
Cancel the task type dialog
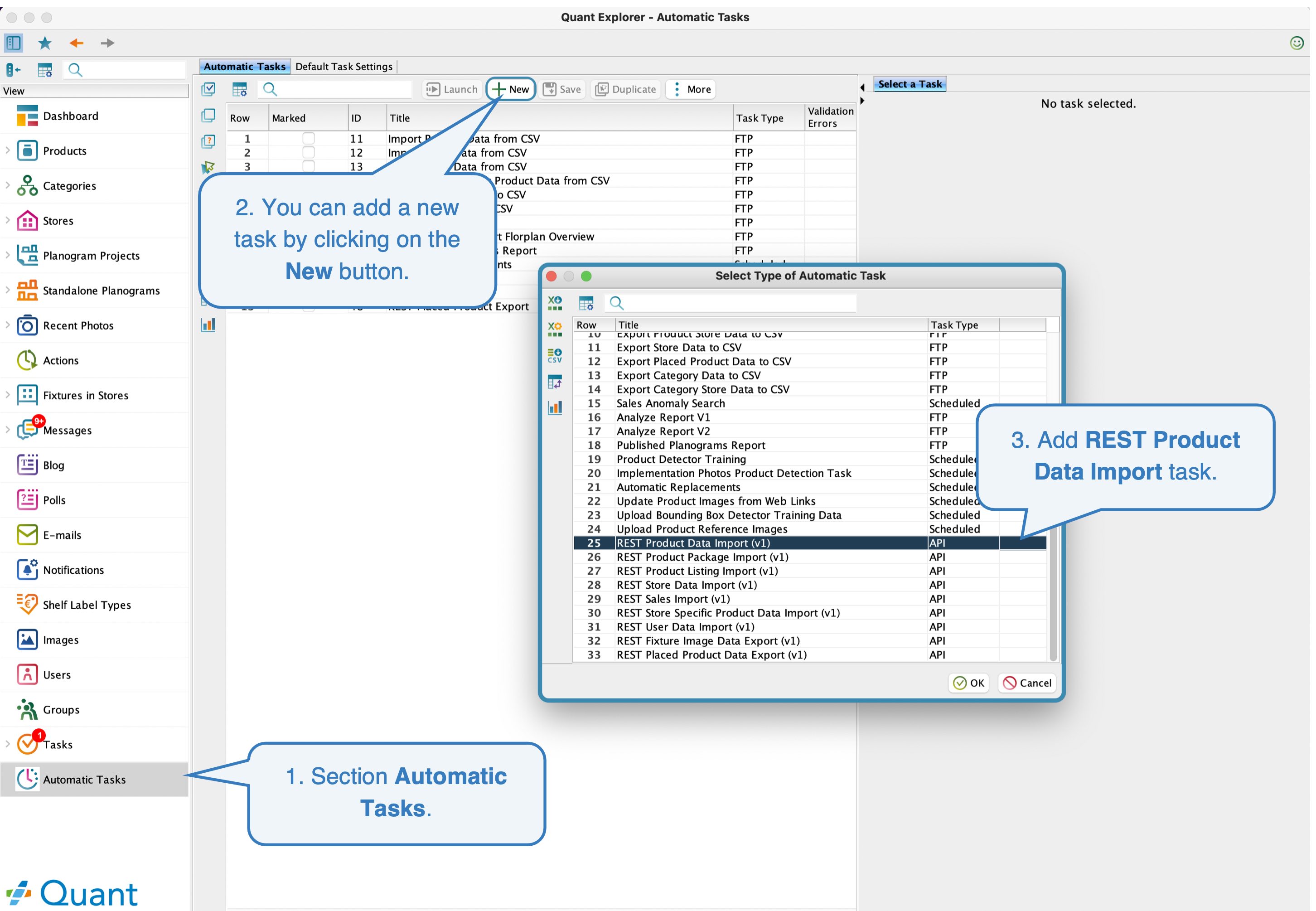pyautogui.click(x=1027, y=683)
